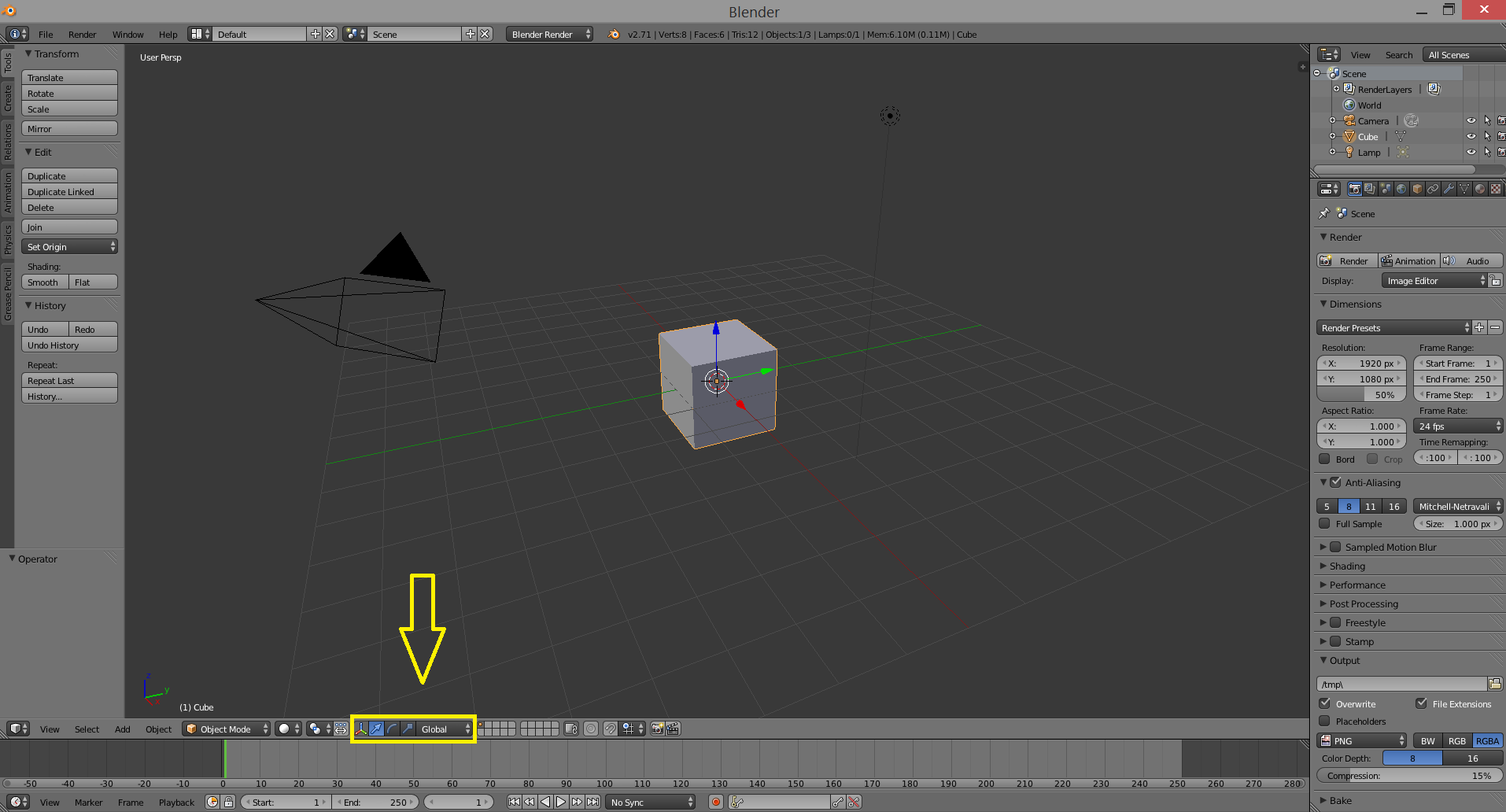Click the lock icon in timeline header
The image size is (1506, 812).
coord(228,803)
